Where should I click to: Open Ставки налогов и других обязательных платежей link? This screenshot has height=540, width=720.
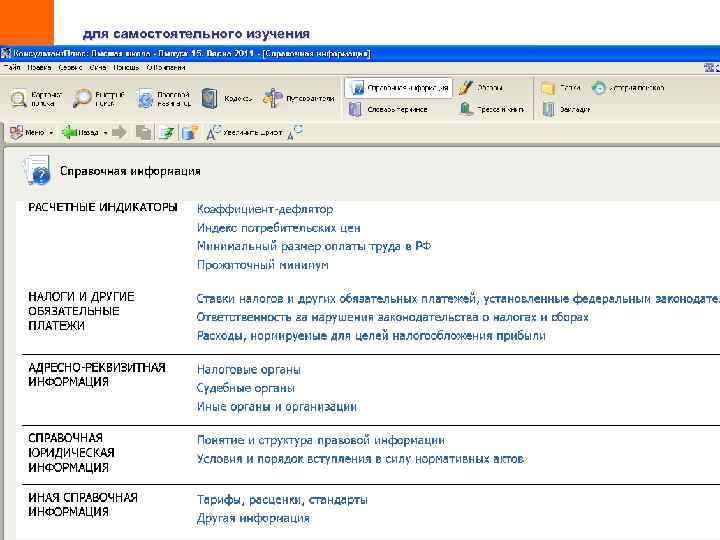(x=458, y=298)
